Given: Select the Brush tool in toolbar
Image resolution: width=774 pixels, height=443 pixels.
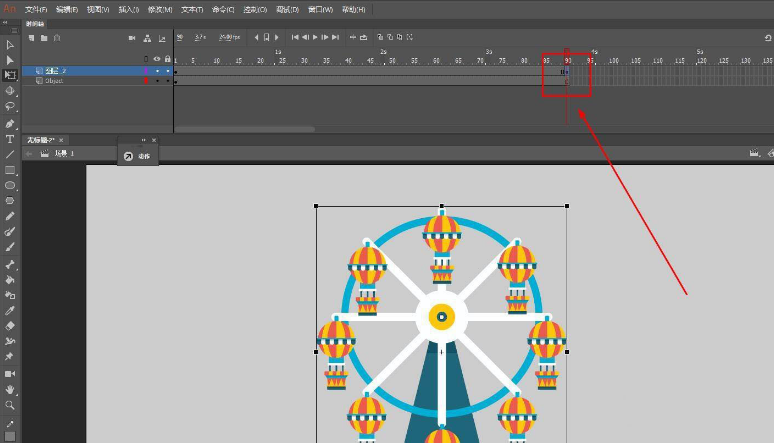Looking at the screenshot, I should tap(10, 247).
